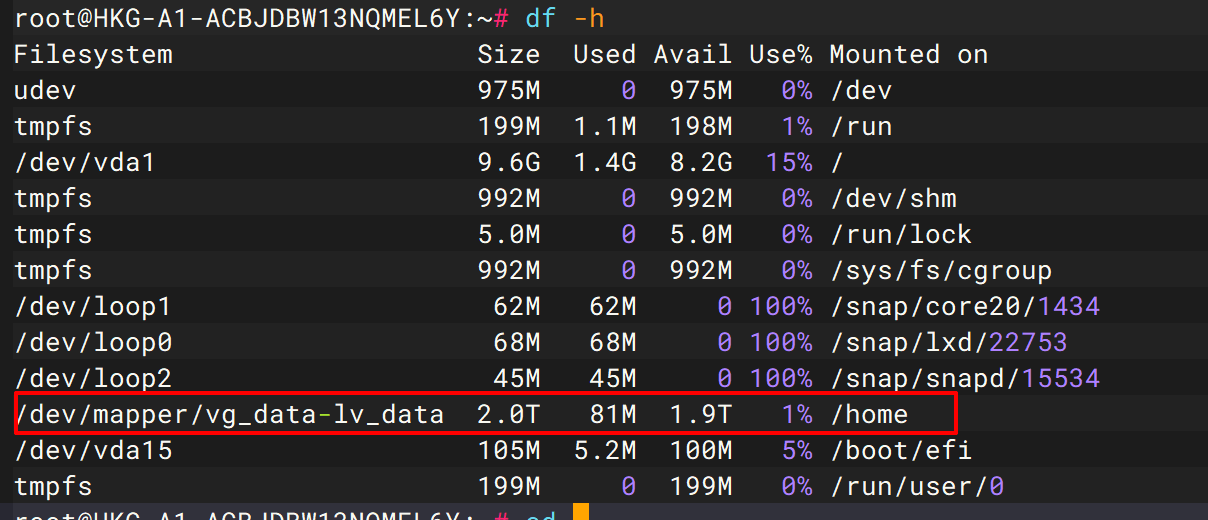Click the /dev/loop0 device name

point(93,342)
